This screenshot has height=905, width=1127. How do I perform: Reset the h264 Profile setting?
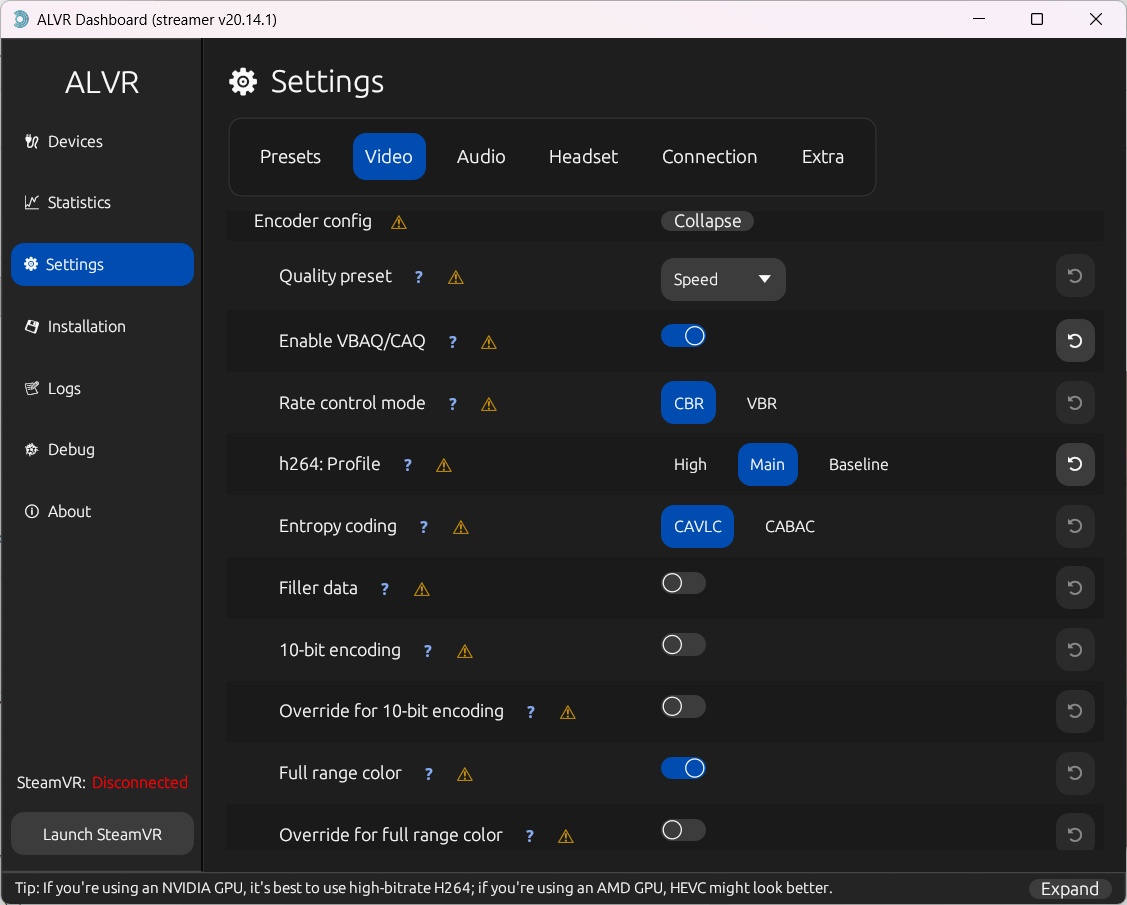pyautogui.click(x=1075, y=464)
